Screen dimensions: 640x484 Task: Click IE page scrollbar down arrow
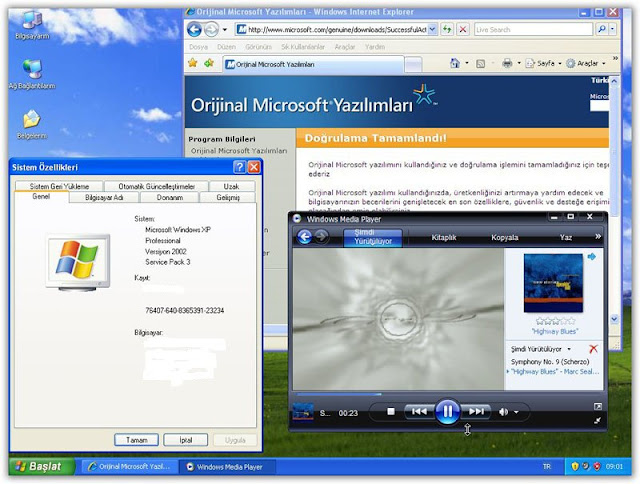click(614, 319)
